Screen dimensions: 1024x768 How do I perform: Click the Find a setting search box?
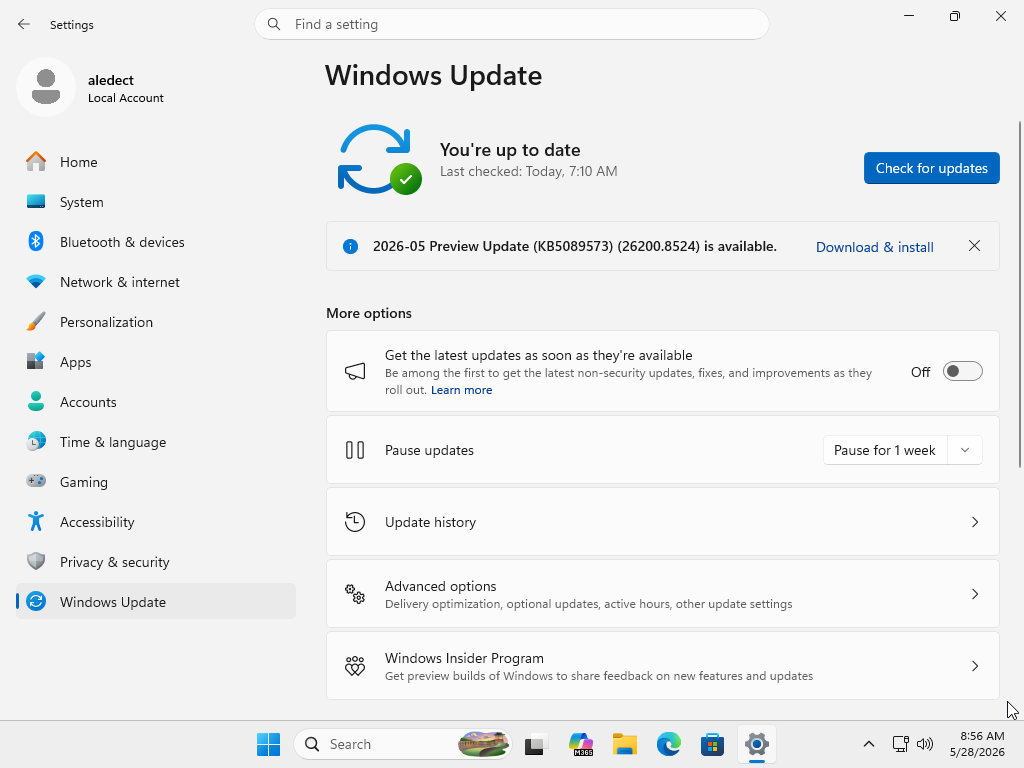coord(511,24)
